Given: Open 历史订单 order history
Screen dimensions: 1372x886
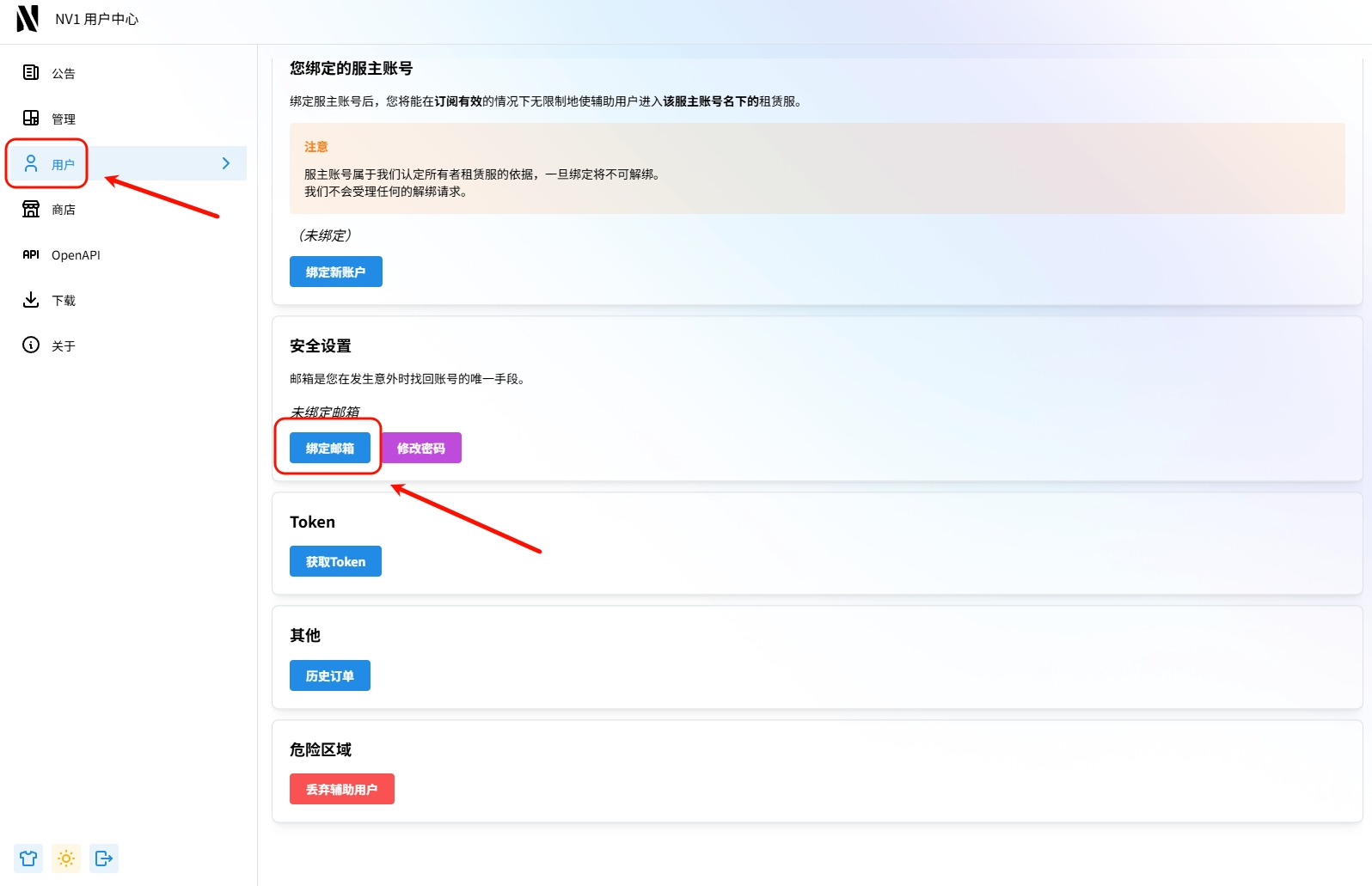Looking at the screenshot, I should click(329, 675).
